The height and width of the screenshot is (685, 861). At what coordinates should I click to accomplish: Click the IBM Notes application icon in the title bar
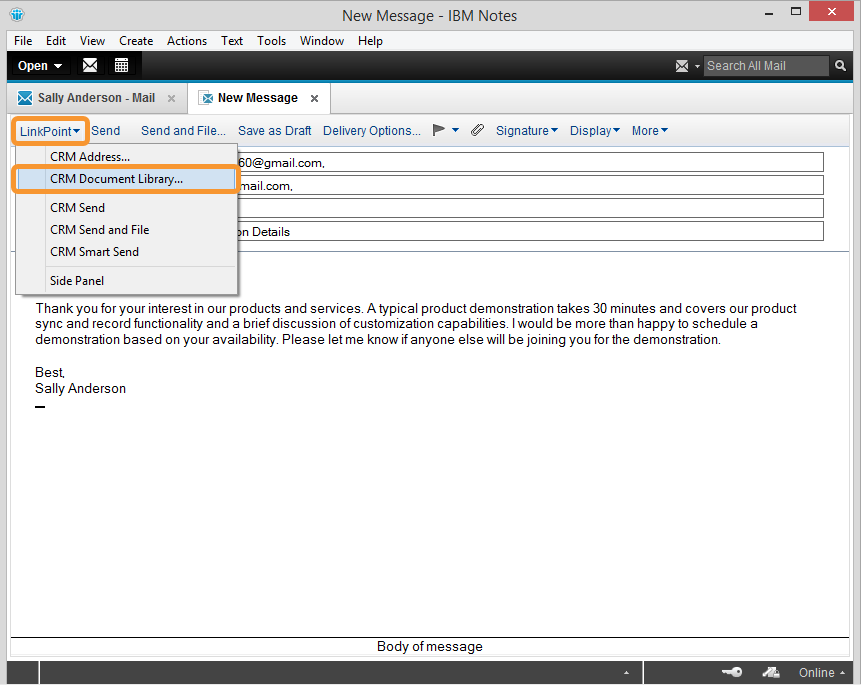click(x=17, y=14)
